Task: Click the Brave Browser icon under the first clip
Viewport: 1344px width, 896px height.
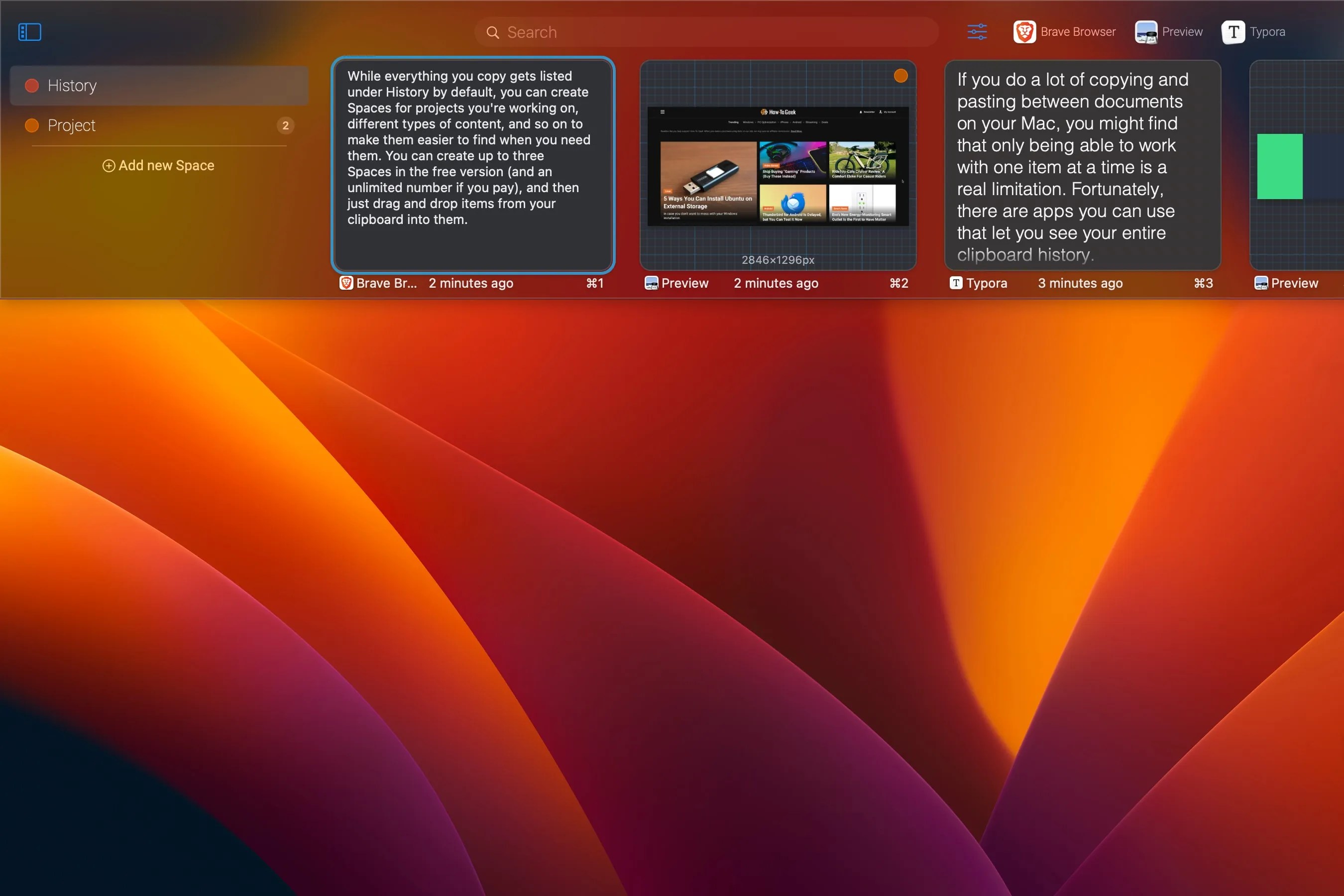Action: [346, 283]
